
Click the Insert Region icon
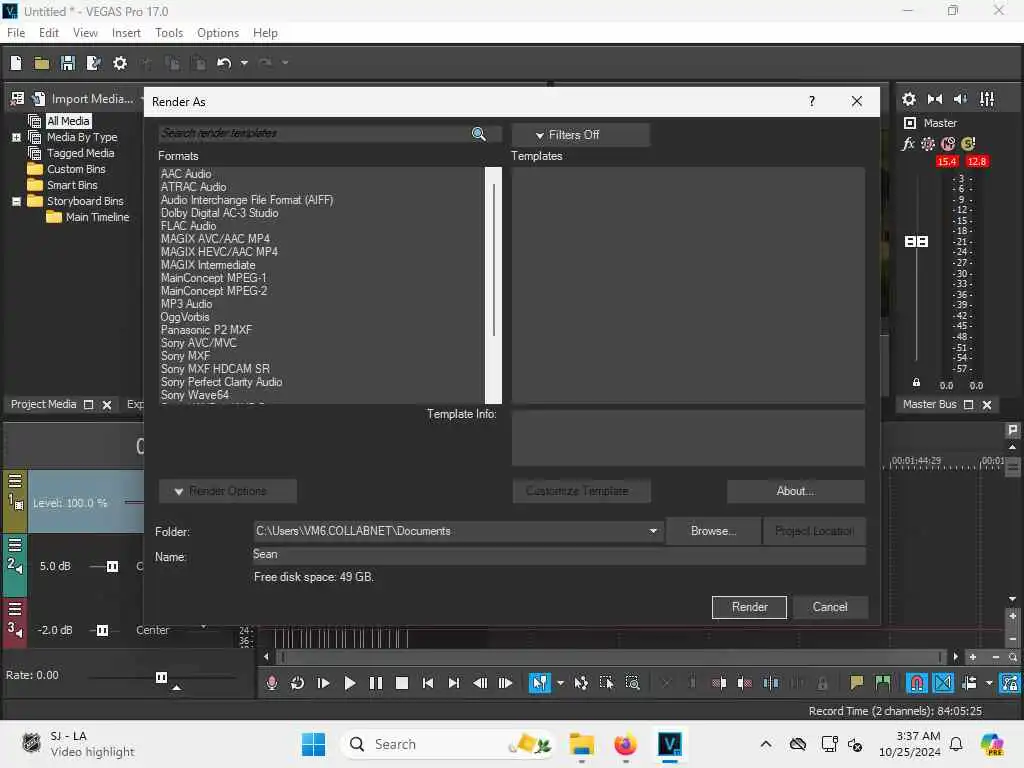pyautogui.click(x=883, y=683)
